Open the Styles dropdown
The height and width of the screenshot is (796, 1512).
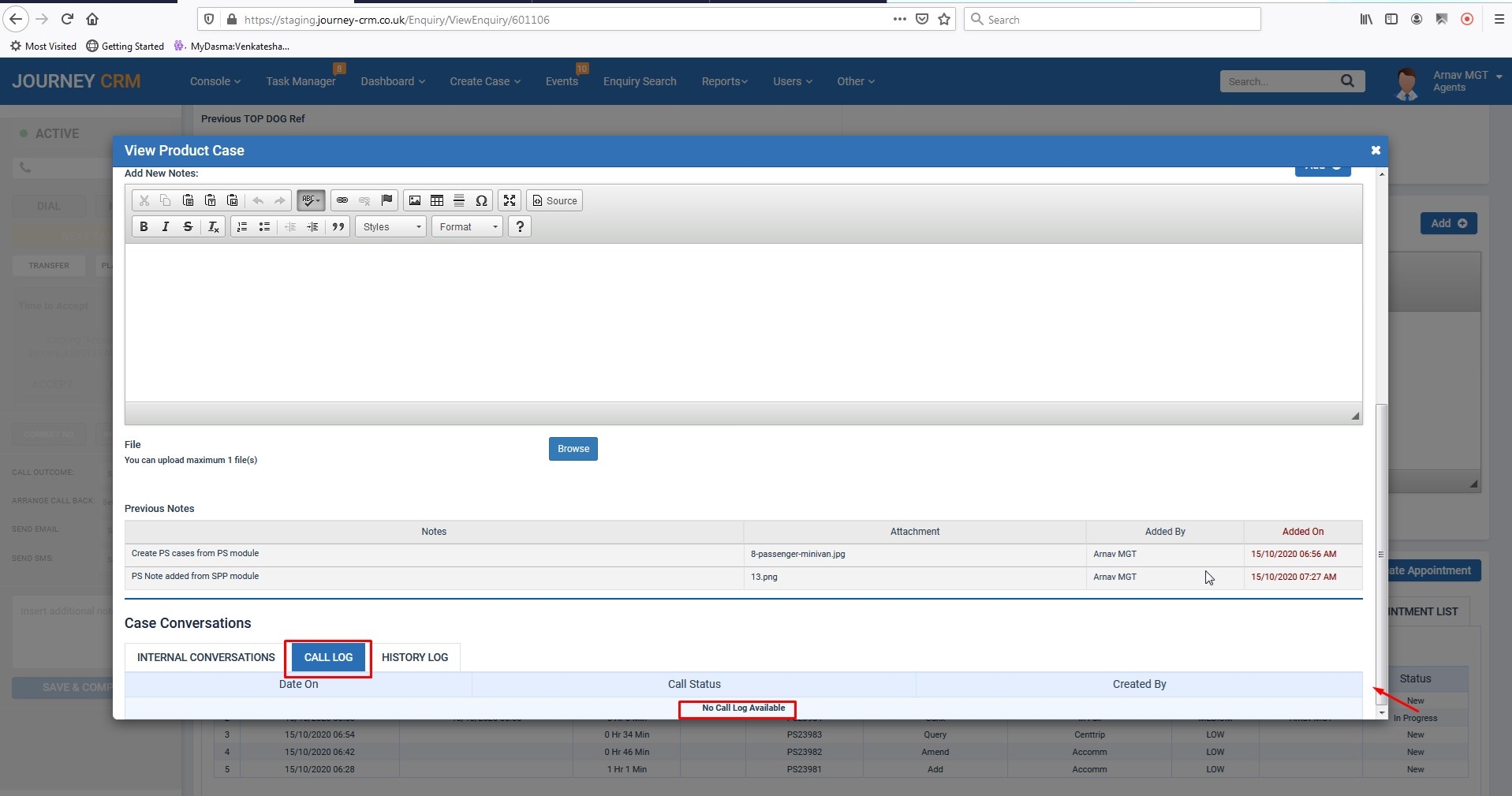391,226
